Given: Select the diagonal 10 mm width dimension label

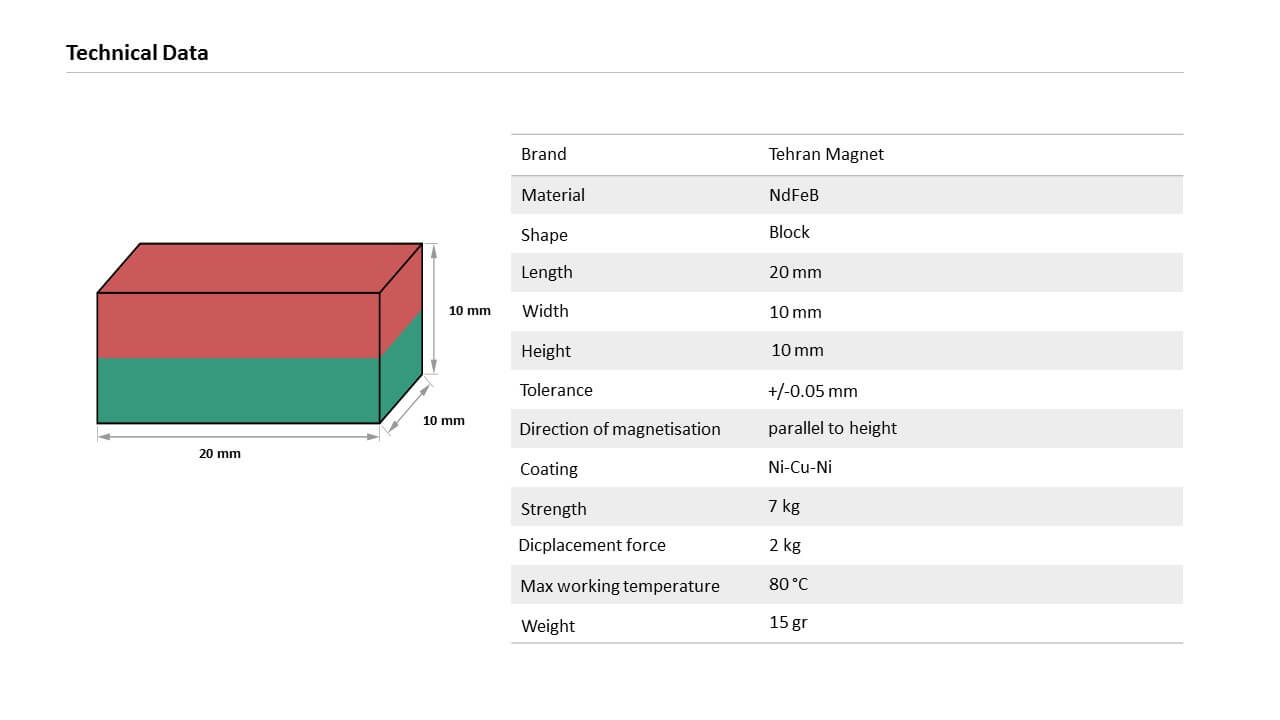Looking at the screenshot, I should pos(444,421).
